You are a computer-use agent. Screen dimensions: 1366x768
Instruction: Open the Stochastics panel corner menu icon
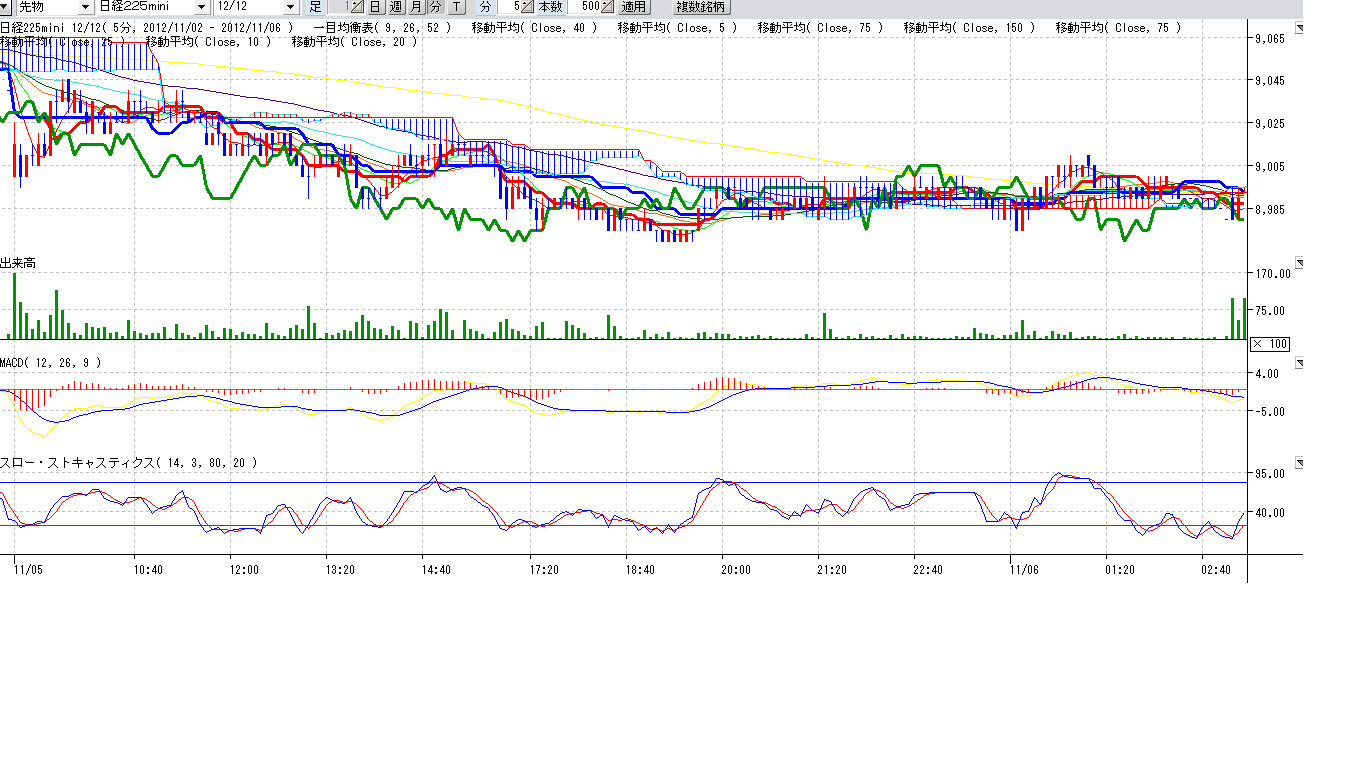pyautogui.click(x=1299, y=463)
